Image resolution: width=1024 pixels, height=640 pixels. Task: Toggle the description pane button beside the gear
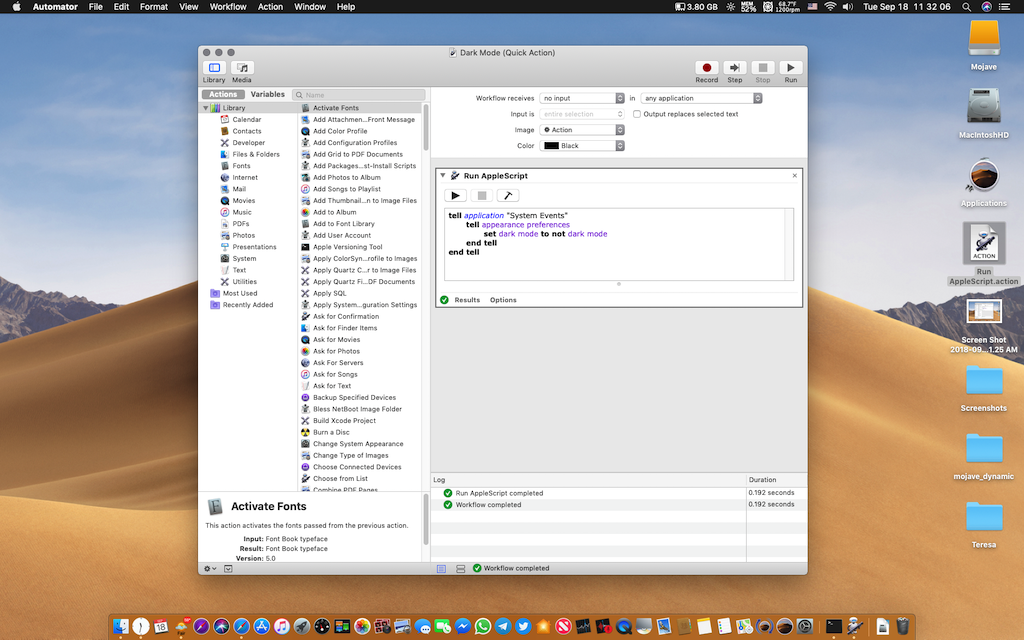[228, 569]
